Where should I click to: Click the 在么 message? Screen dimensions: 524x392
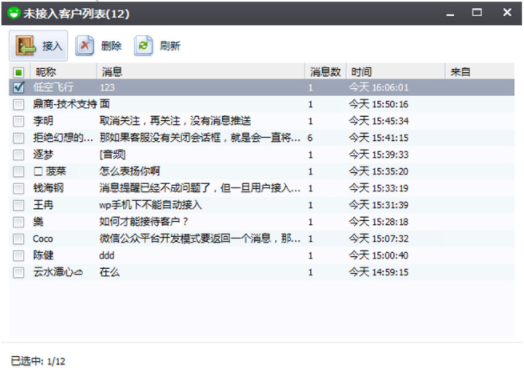click(x=109, y=272)
